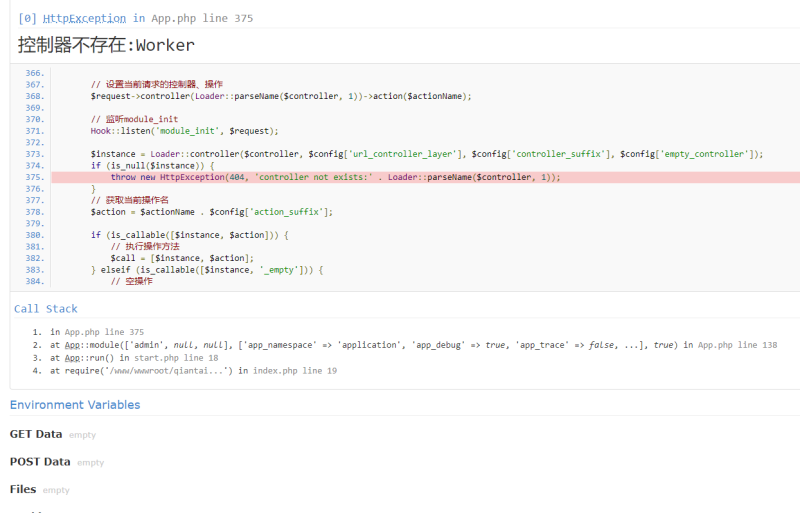Click 'empty' next to POST Data
Screen dimensions: 800x513
click(90, 462)
